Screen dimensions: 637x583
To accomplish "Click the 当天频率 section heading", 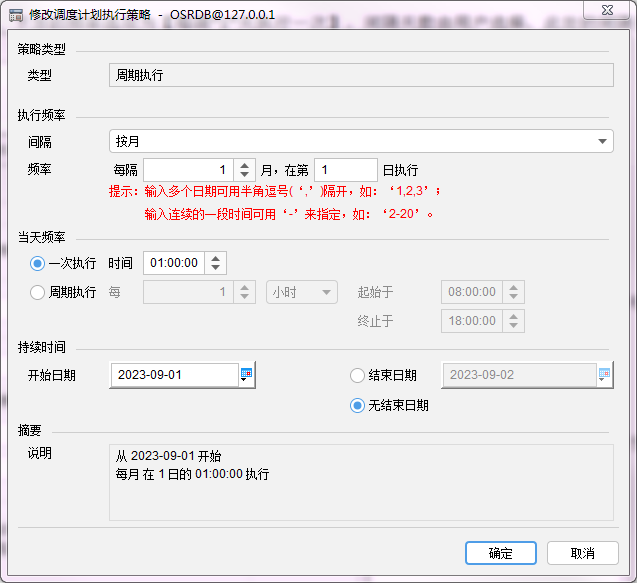I will (x=41, y=237).
